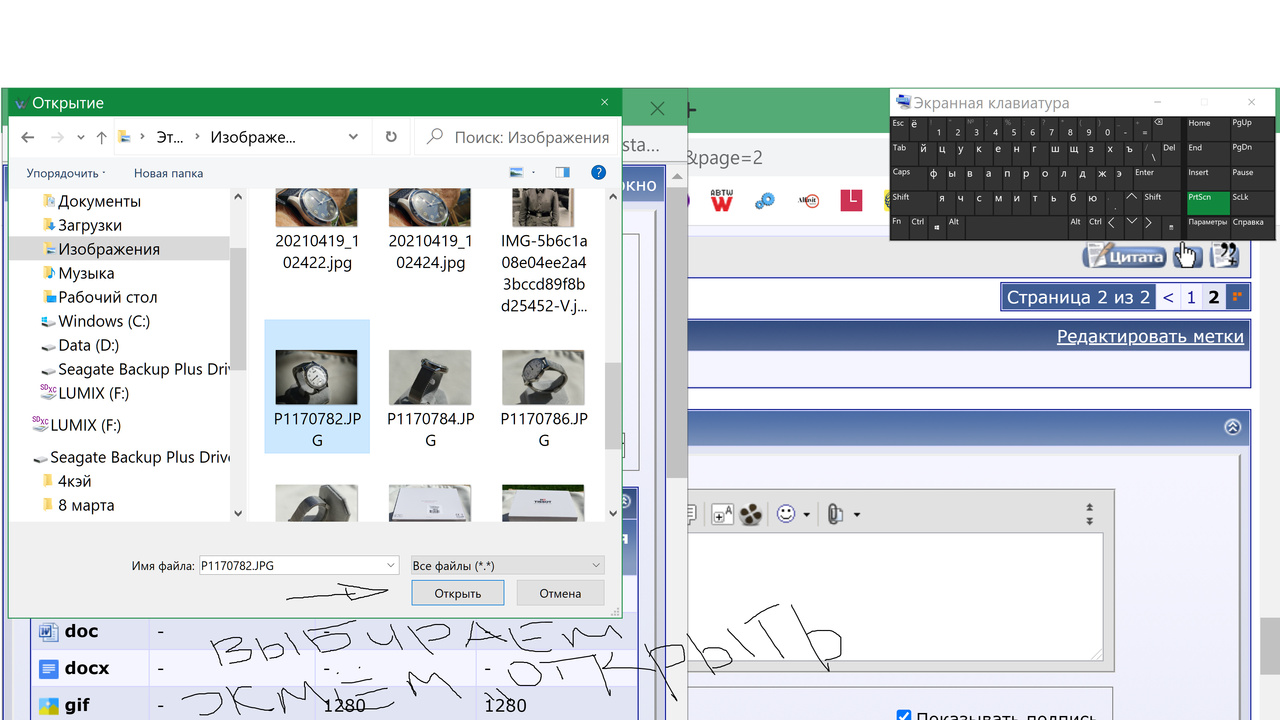The width and height of the screenshot is (1280, 720).
Task: Expand the address bar path history dropdown
Action: pyautogui.click(x=353, y=137)
